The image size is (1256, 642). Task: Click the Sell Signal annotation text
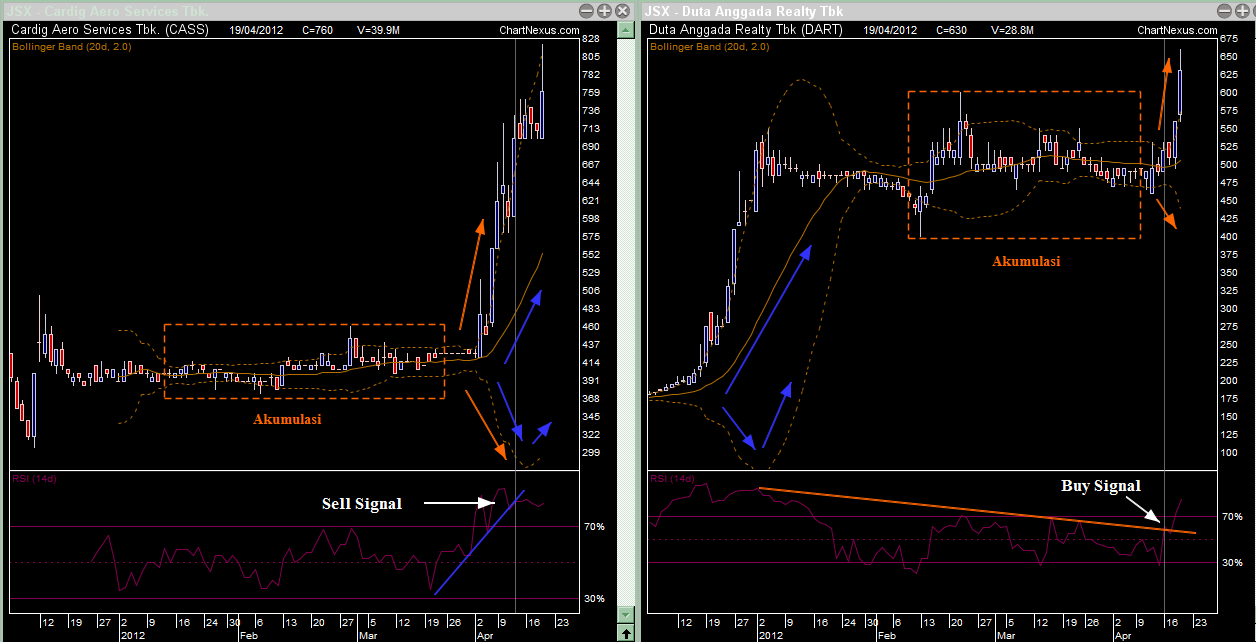pos(361,503)
